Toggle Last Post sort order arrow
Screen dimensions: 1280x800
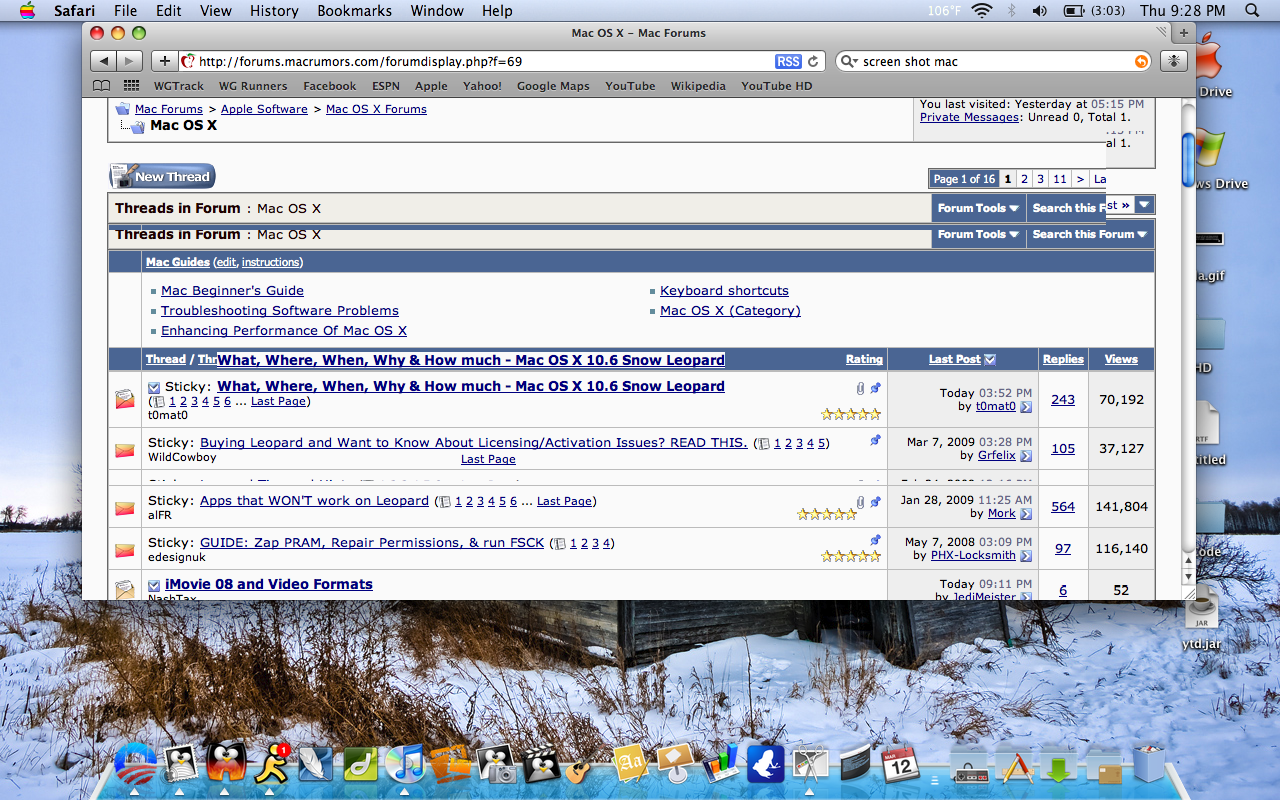click(x=990, y=359)
